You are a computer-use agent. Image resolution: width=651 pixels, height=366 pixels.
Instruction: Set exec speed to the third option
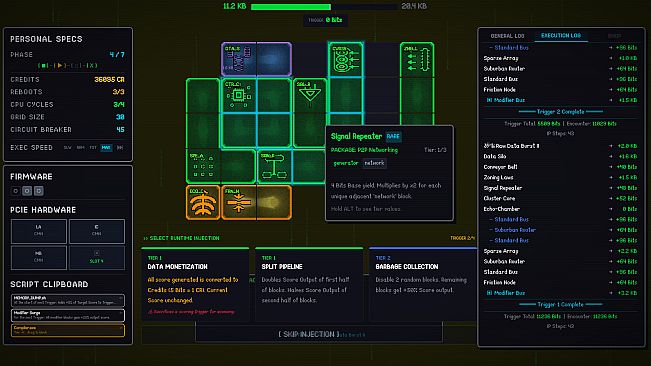point(93,148)
